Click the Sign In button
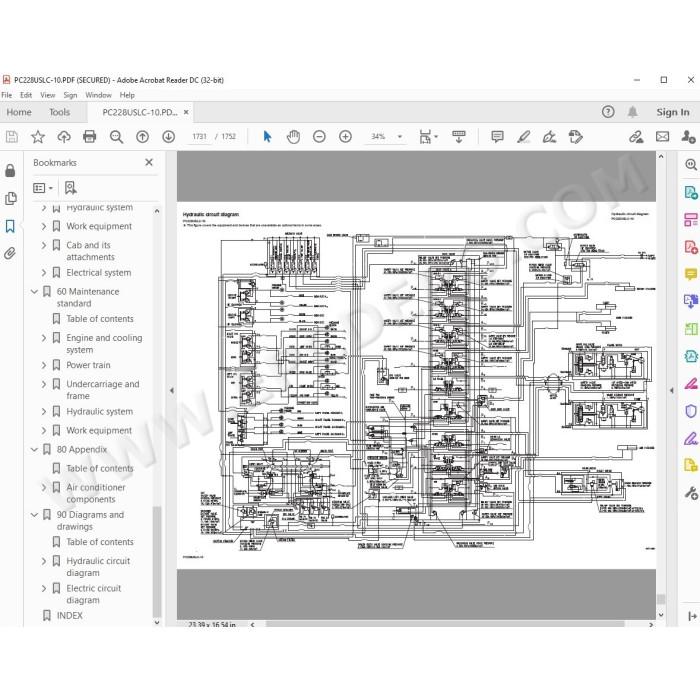 coord(672,112)
